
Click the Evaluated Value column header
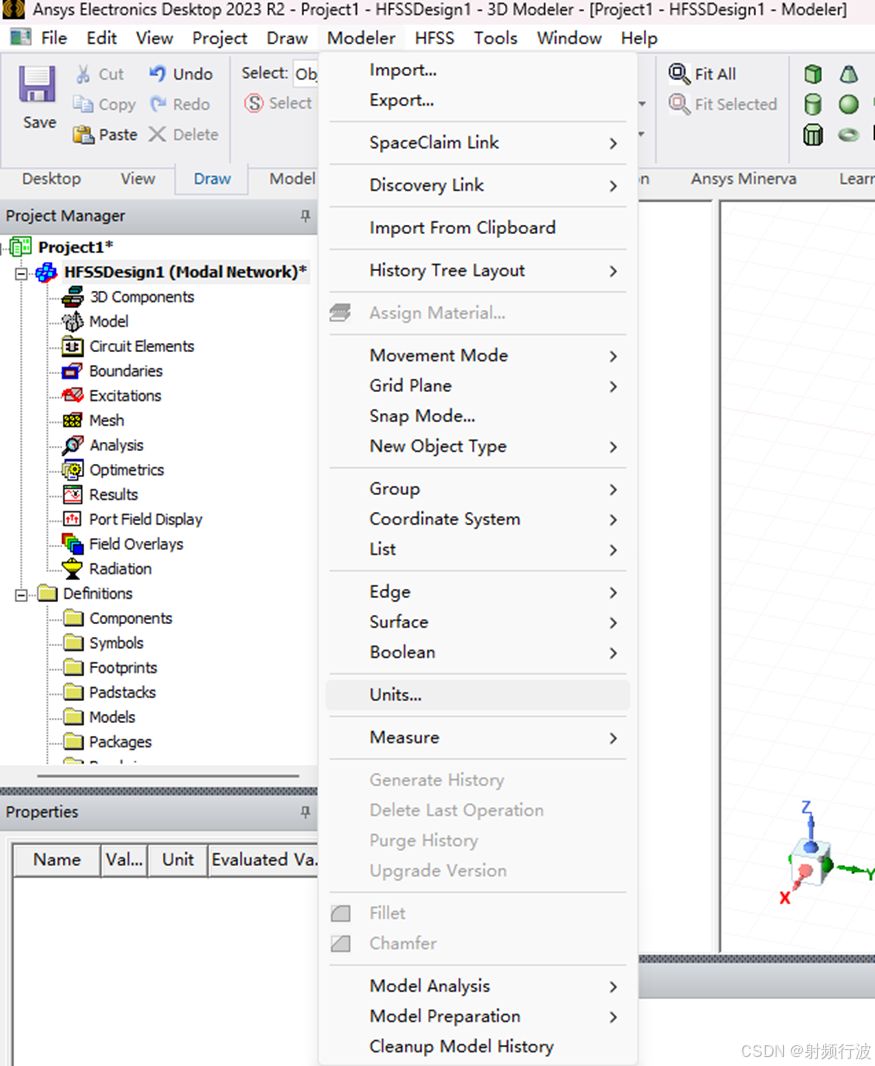click(x=263, y=860)
